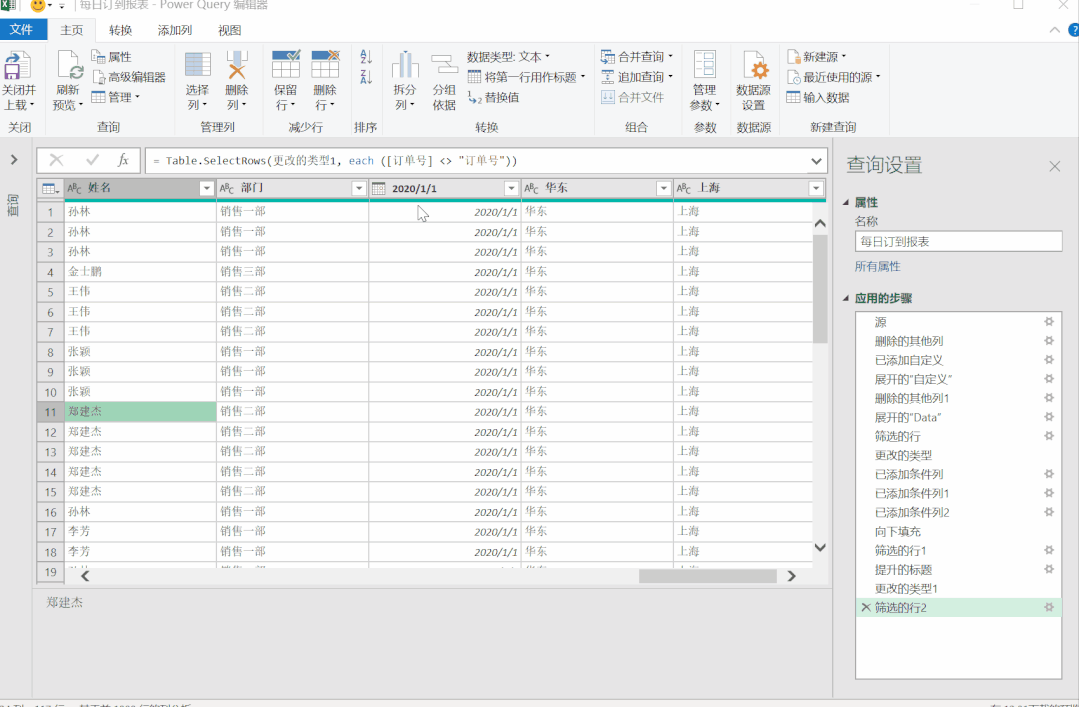Click the fx formula icon
Viewport: 1079px width, 707px height.
pos(123,160)
